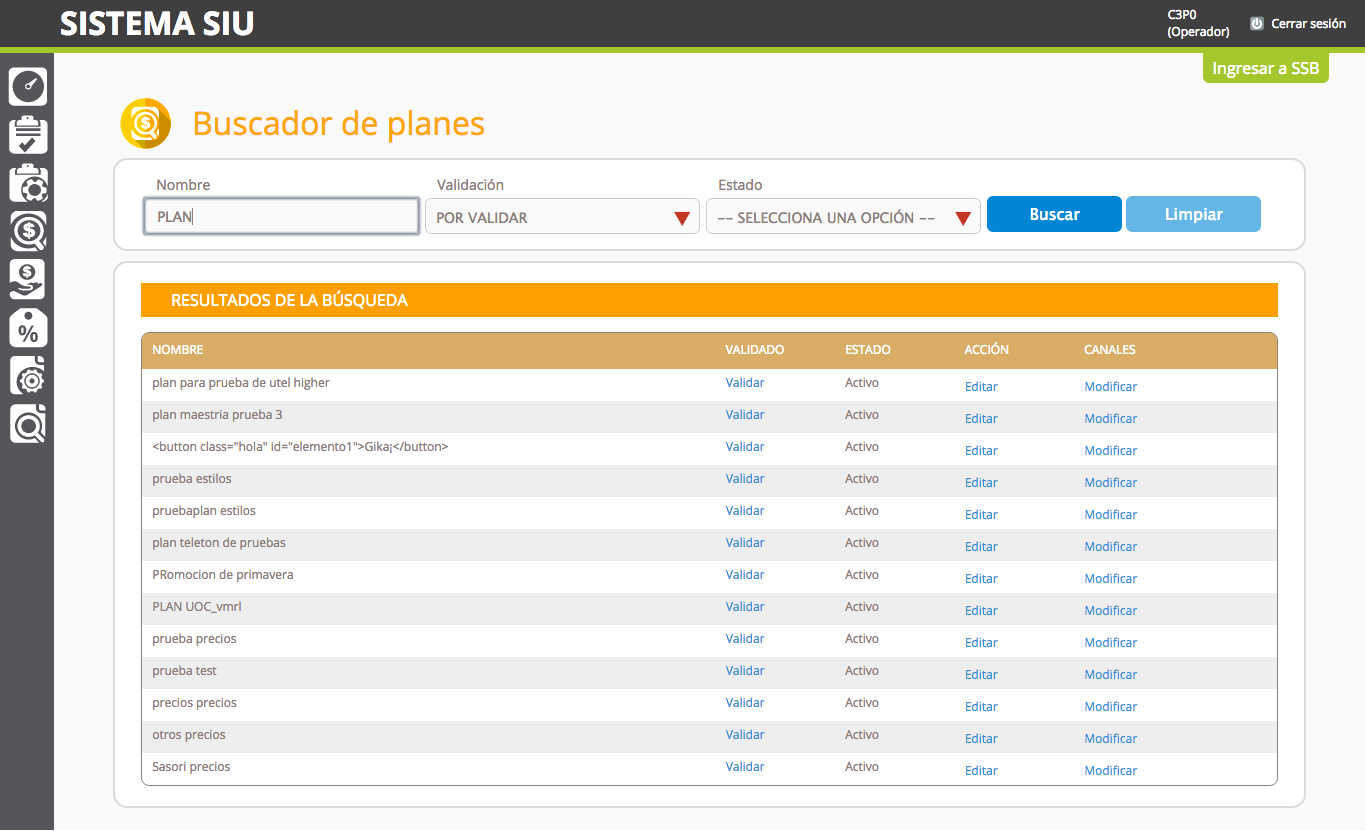
Task: Click Modificar for PLAN UOC_vmrl
Action: (x=1111, y=611)
